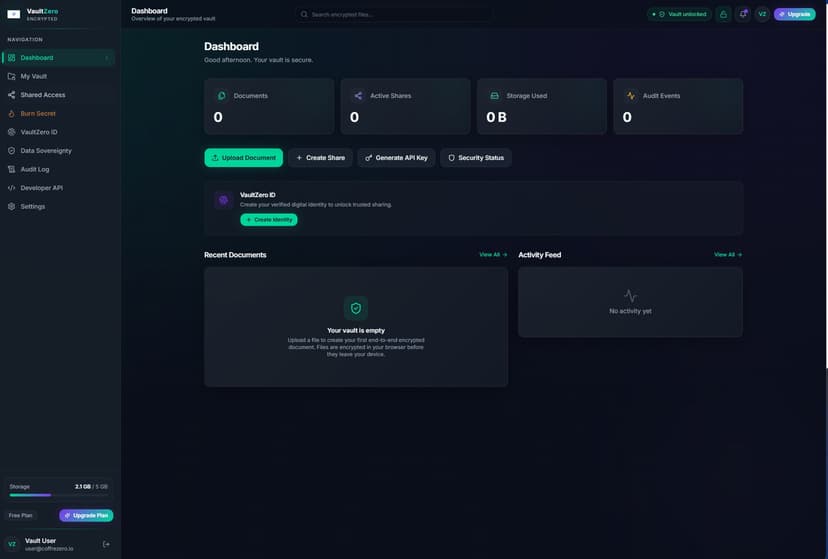The image size is (828, 559).
Task: Click the VaultZero logo icon
Action: pyautogui.click(x=14, y=14)
